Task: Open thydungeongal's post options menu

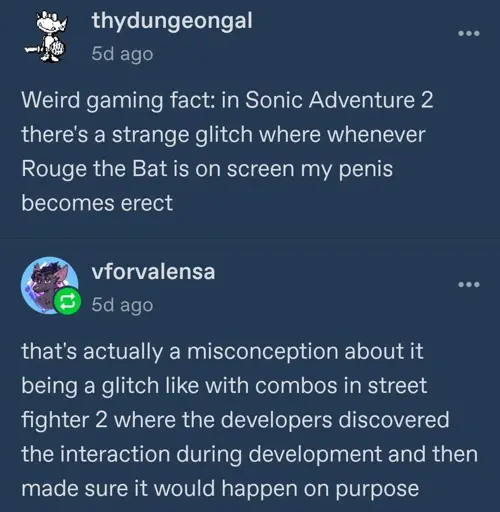Action: pyautogui.click(x=469, y=33)
